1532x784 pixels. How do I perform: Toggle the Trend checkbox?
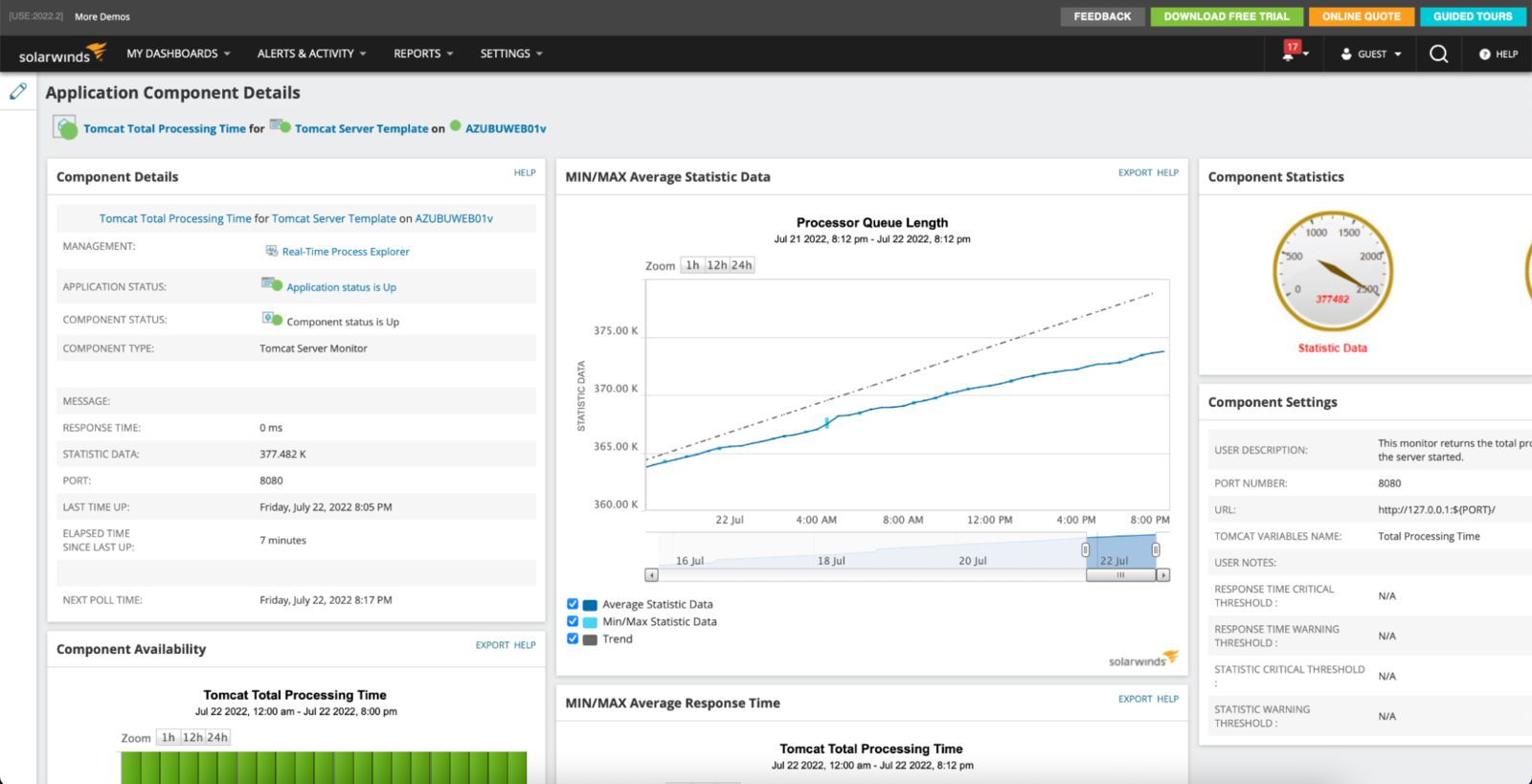pyautogui.click(x=573, y=638)
